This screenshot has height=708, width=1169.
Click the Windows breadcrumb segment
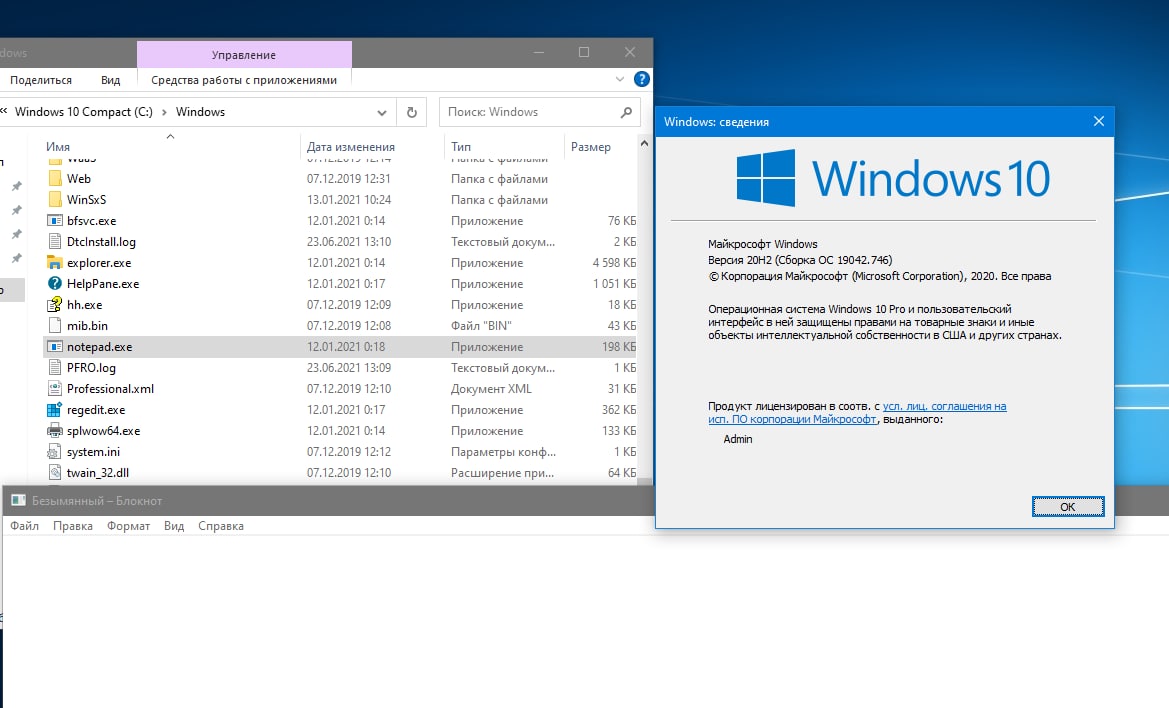point(201,112)
